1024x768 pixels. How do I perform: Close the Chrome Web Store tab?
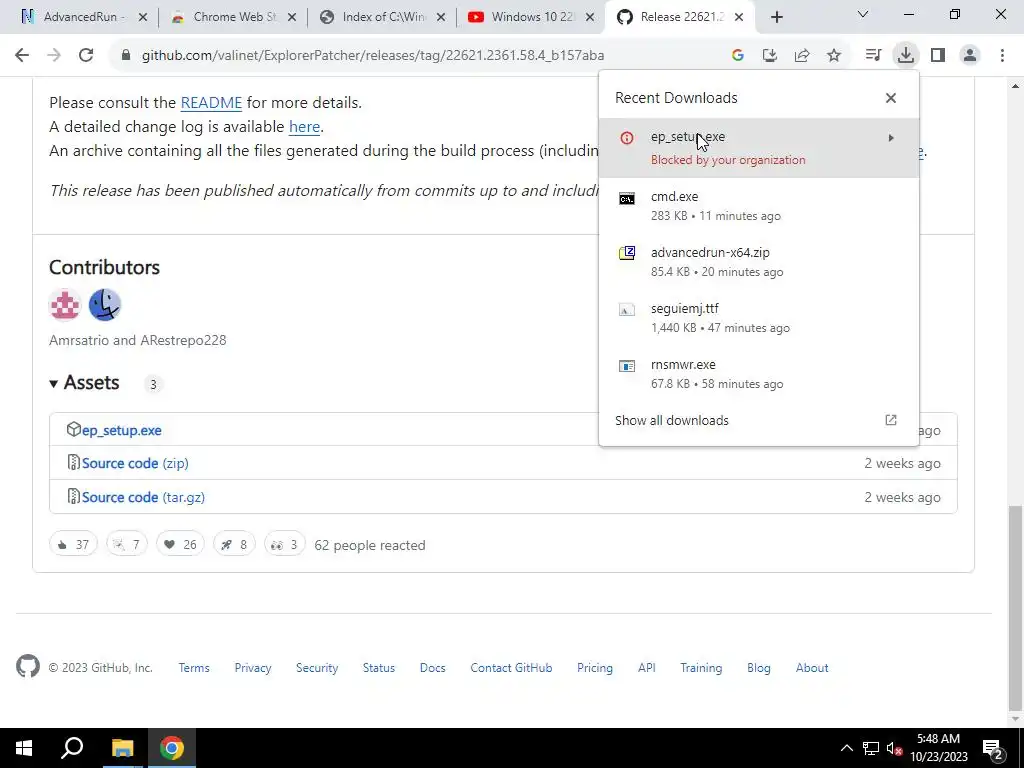click(x=292, y=17)
